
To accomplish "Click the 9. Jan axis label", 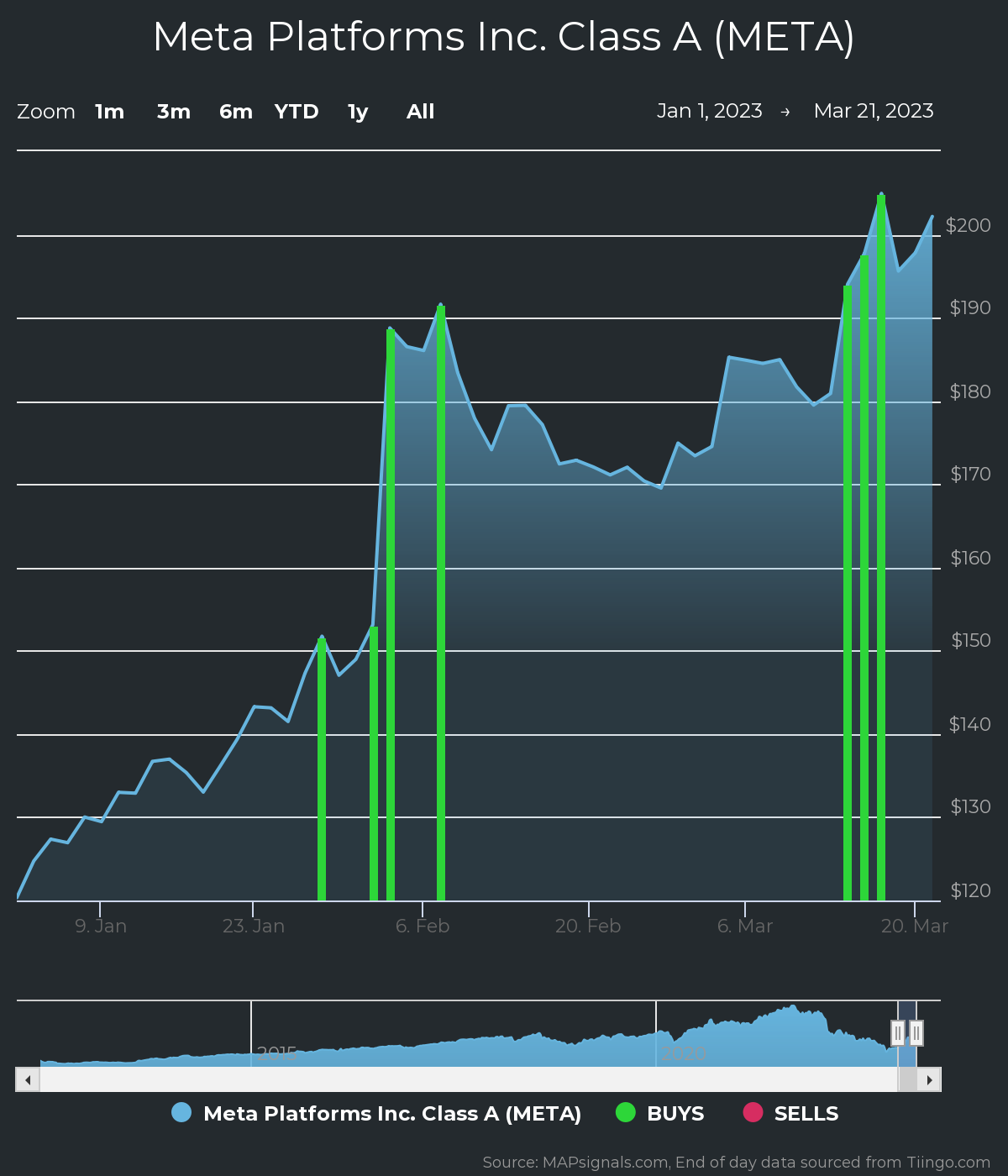I will click(101, 926).
